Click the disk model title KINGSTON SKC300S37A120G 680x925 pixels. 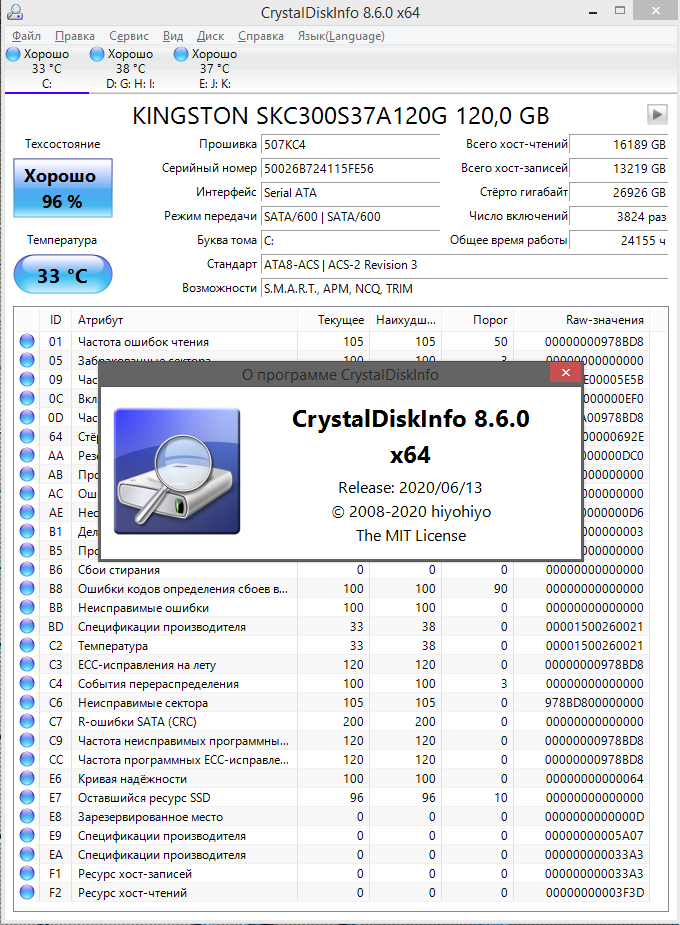[340, 116]
